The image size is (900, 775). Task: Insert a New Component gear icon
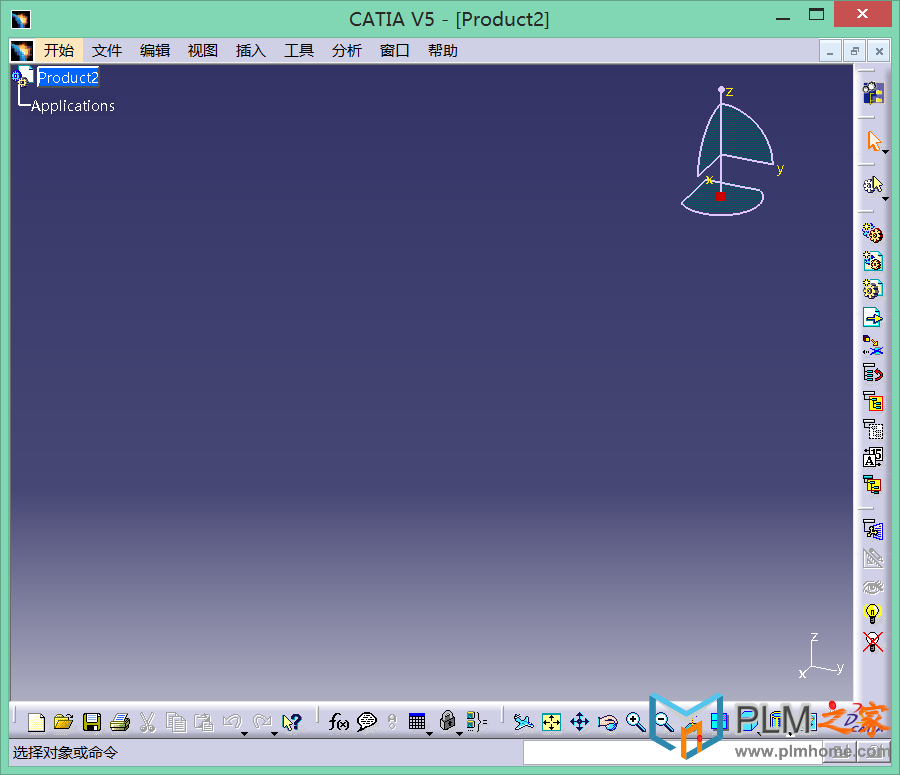pos(872,233)
